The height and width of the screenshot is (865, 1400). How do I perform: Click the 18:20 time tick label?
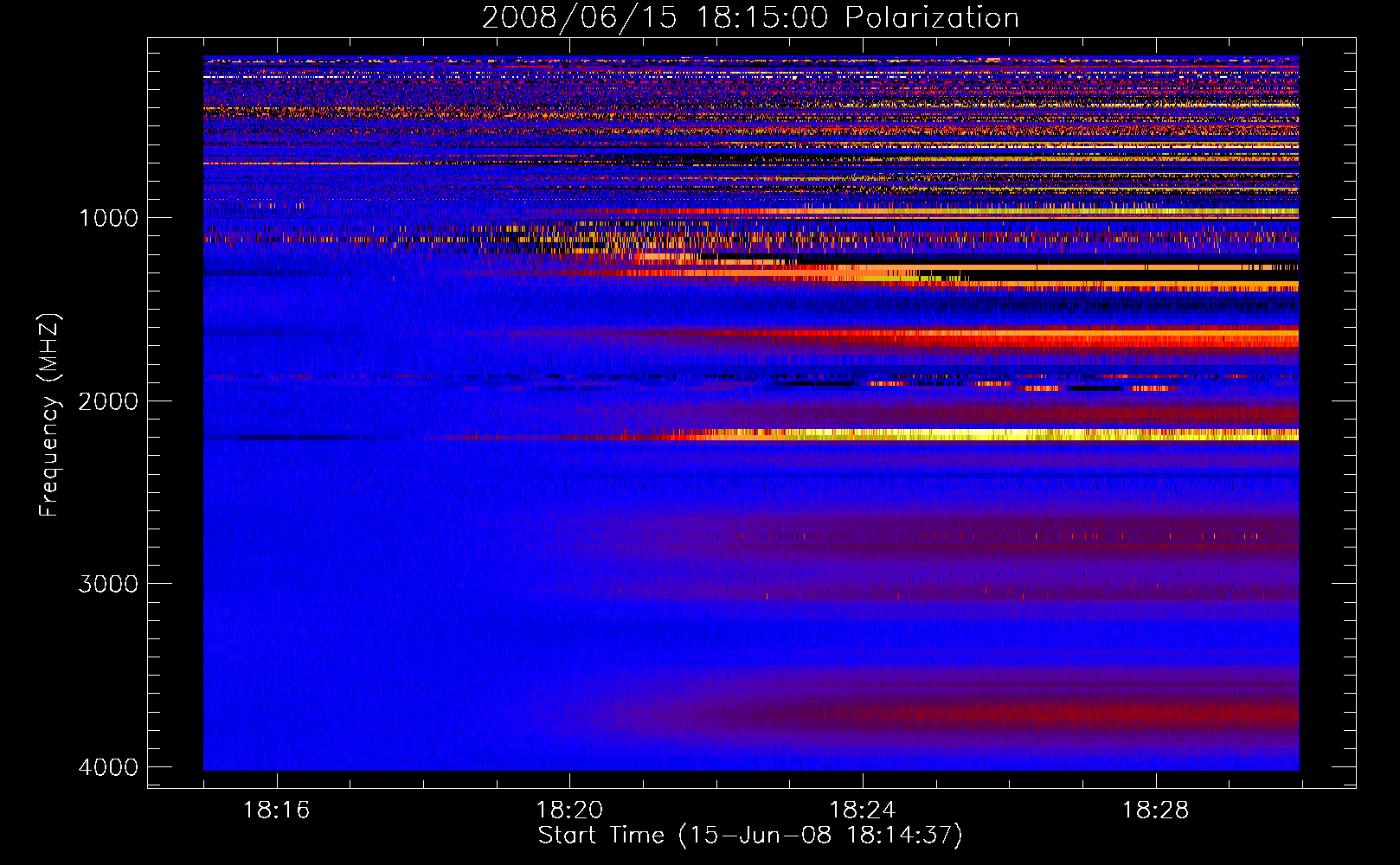(569, 811)
